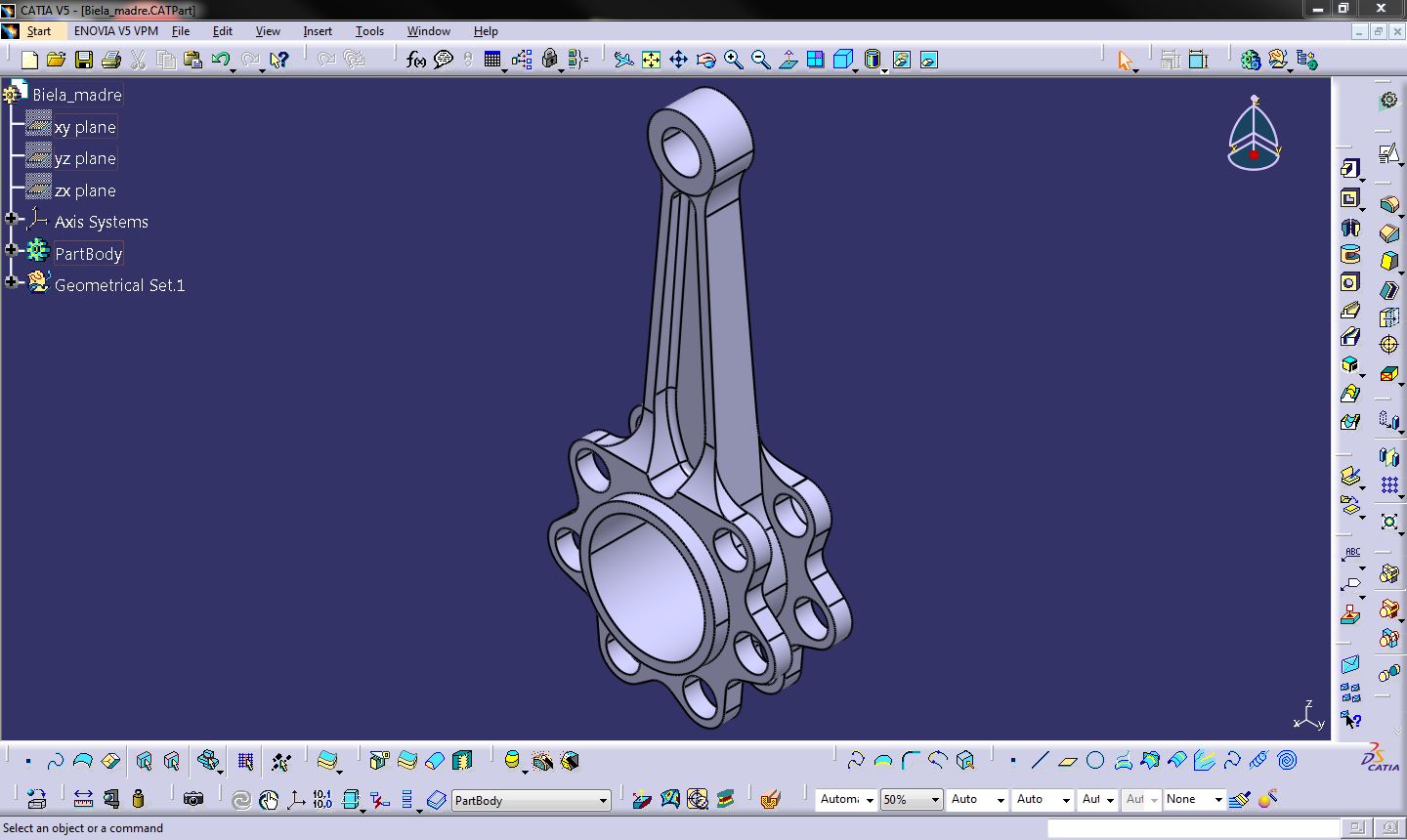Screen dimensions: 1407x840
Task: Select the Biela_madre root node
Action: click(x=77, y=95)
